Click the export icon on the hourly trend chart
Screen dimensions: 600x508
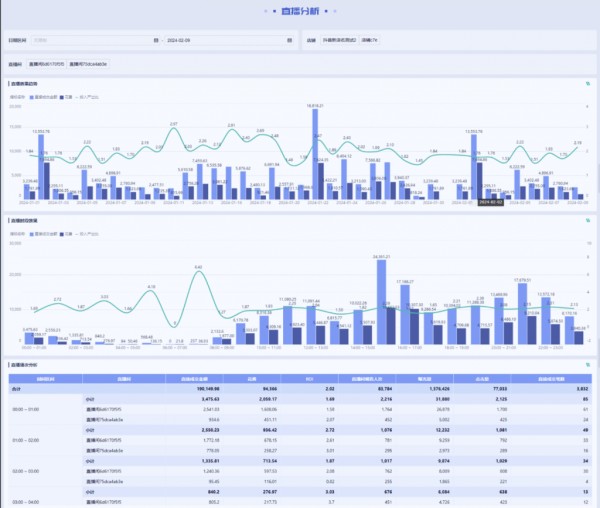tap(588, 219)
